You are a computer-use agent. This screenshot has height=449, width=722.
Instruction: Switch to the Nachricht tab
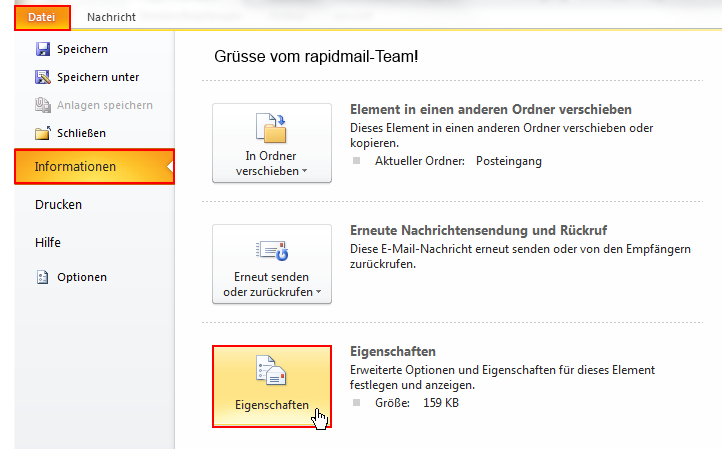pyautogui.click(x=111, y=17)
